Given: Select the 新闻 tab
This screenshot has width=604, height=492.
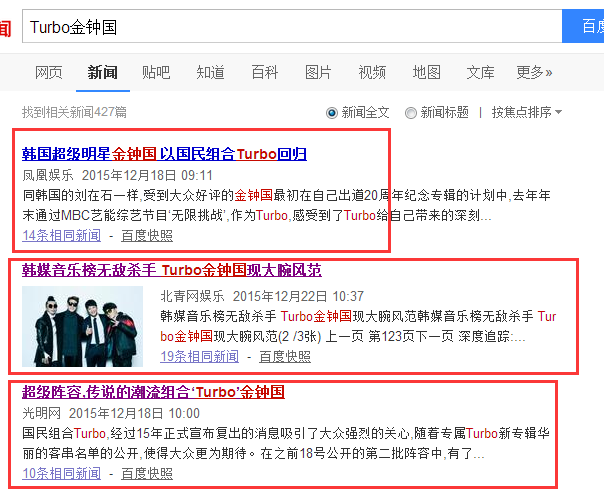Looking at the screenshot, I should 102,72.
